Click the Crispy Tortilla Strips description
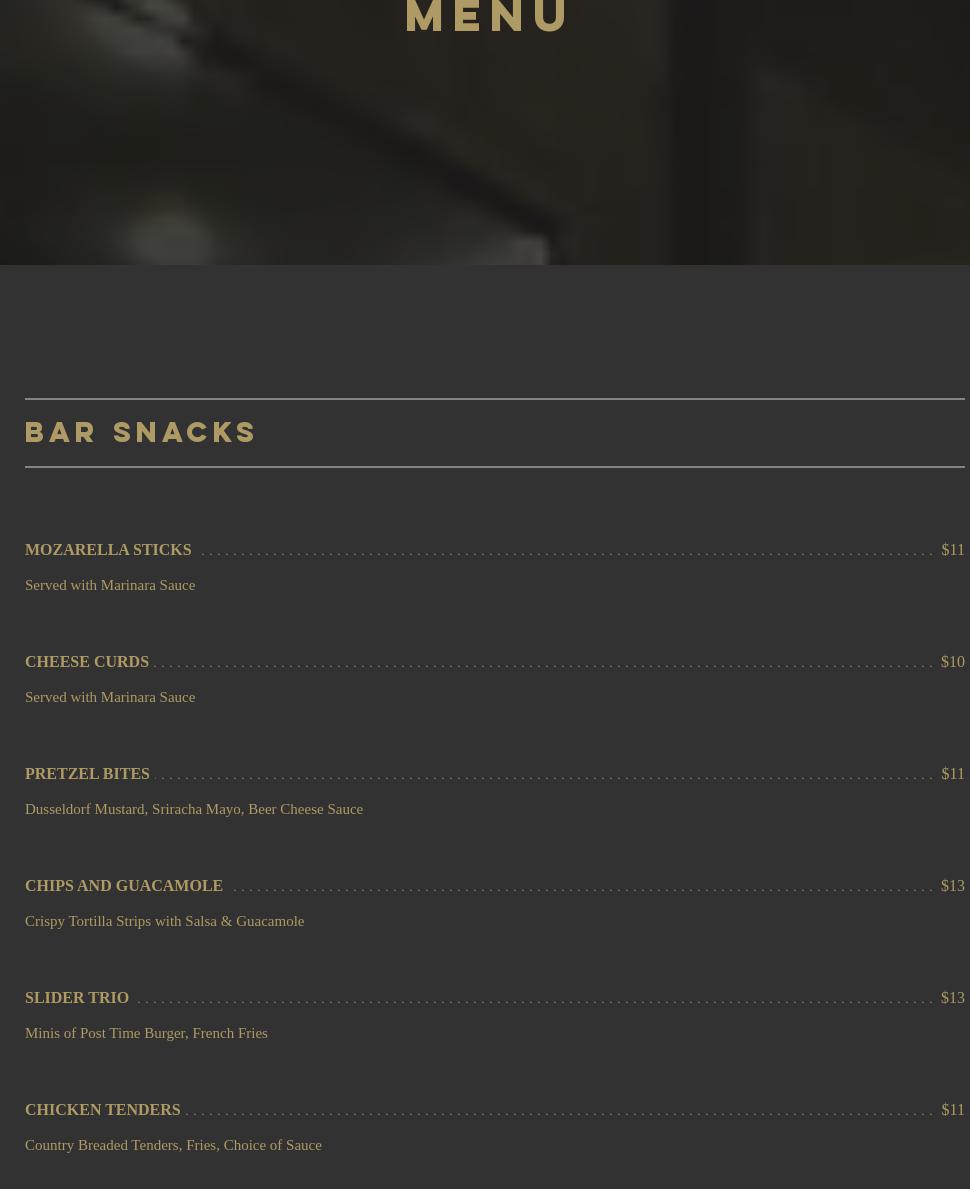Image resolution: width=970 pixels, height=1189 pixels. [x=164, y=921]
